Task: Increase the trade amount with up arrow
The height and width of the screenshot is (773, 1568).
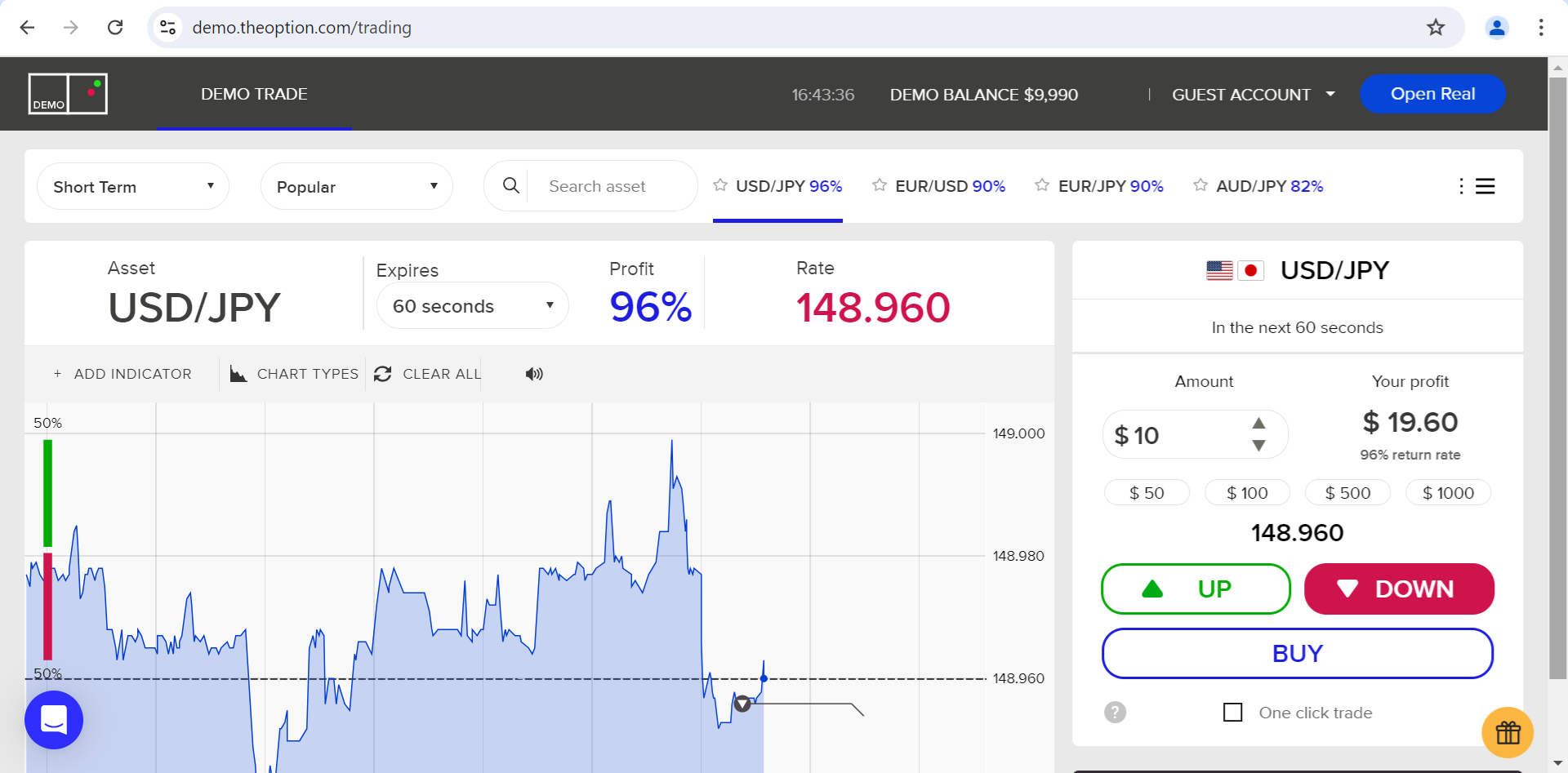Action: 1258,423
